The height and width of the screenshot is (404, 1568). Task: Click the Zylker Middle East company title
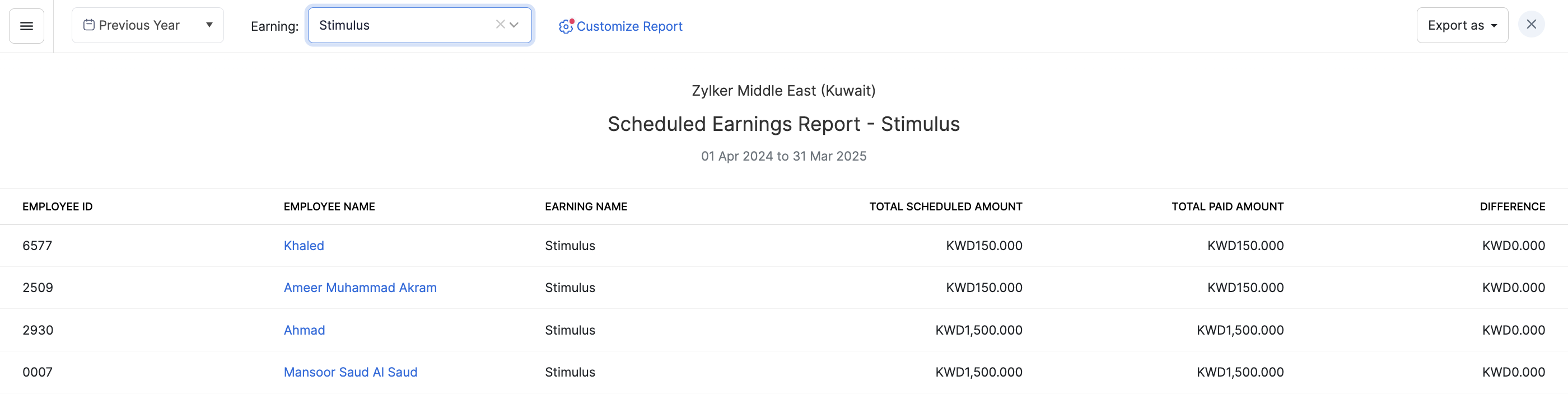click(x=784, y=90)
